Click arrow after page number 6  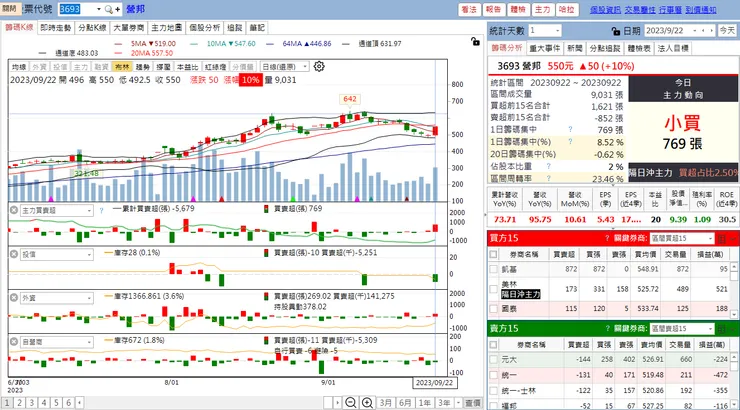(x=79, y=402)
